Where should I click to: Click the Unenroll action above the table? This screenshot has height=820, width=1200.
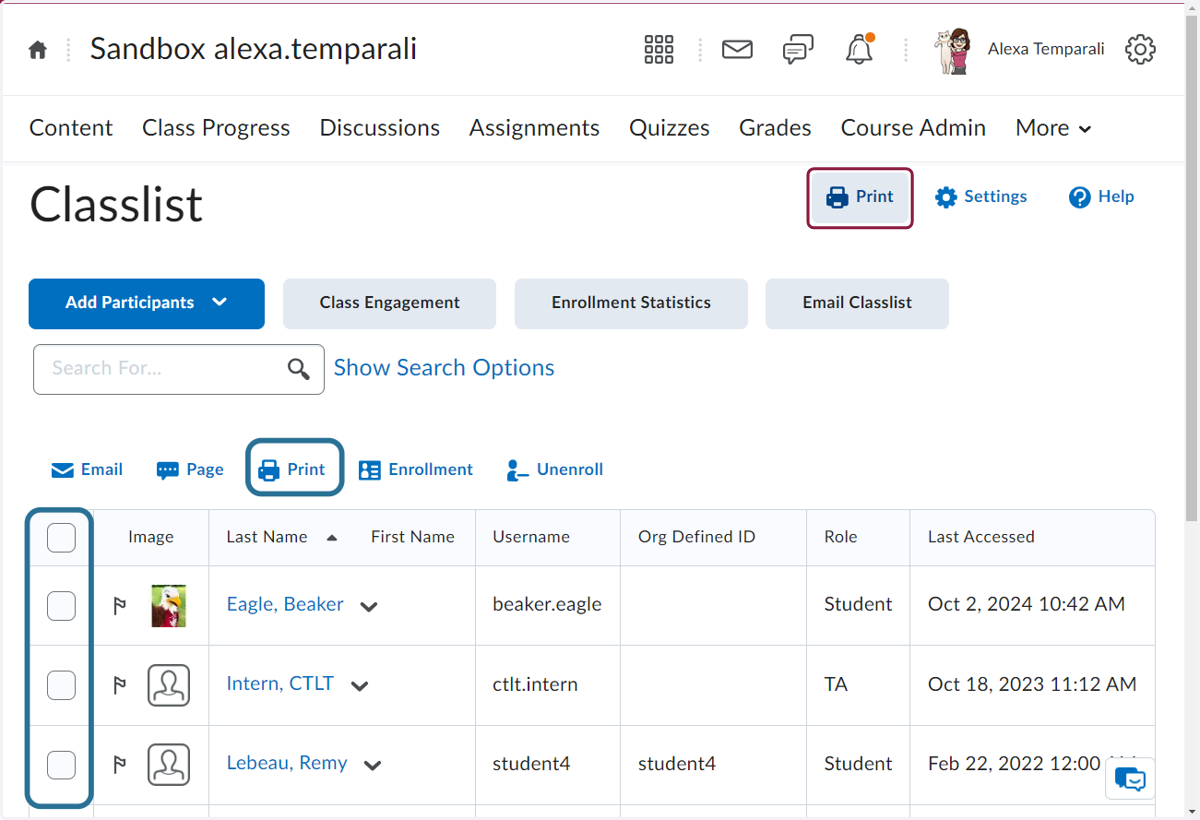click(554, 470)
